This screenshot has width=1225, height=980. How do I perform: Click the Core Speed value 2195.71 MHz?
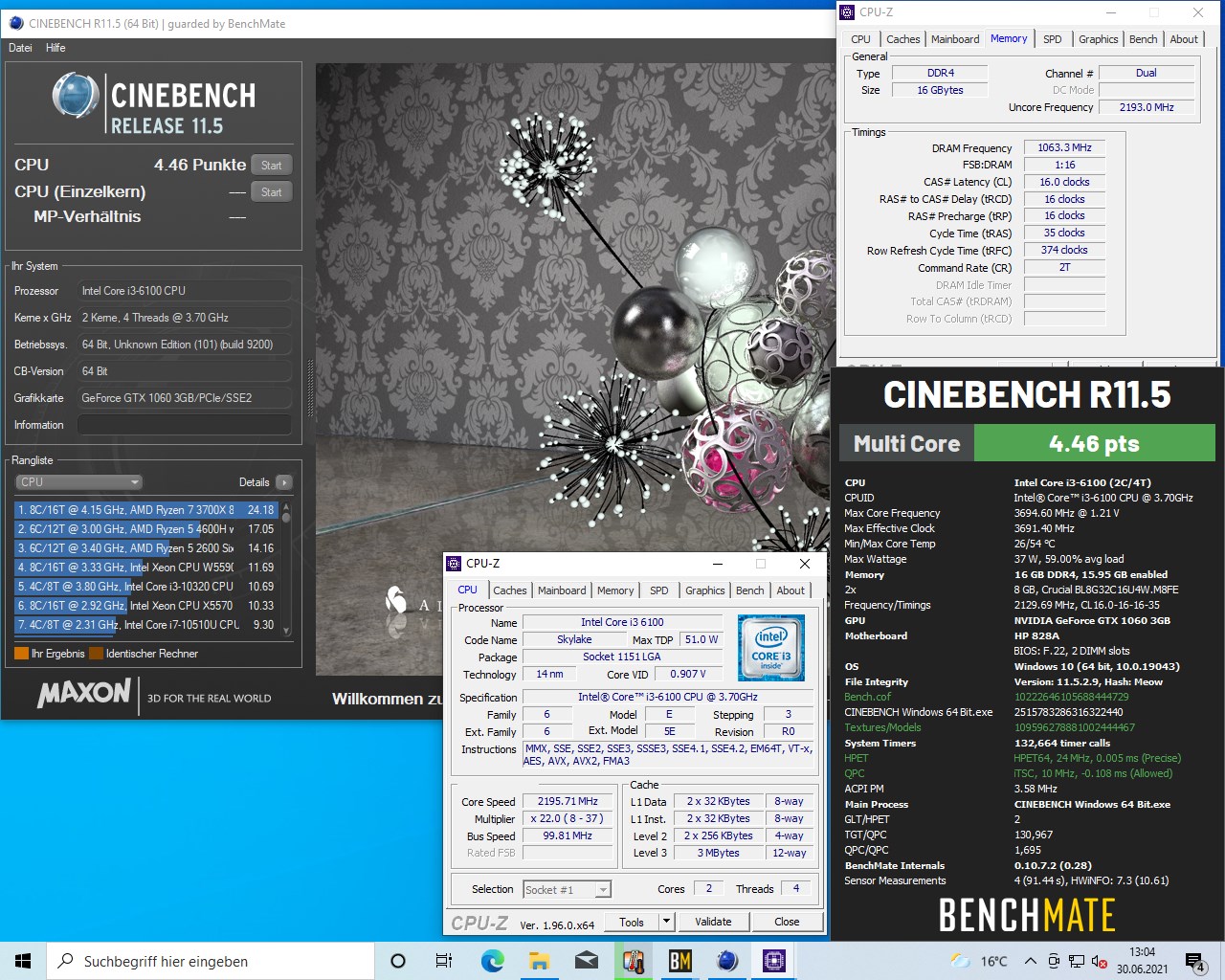coord(568,801)
